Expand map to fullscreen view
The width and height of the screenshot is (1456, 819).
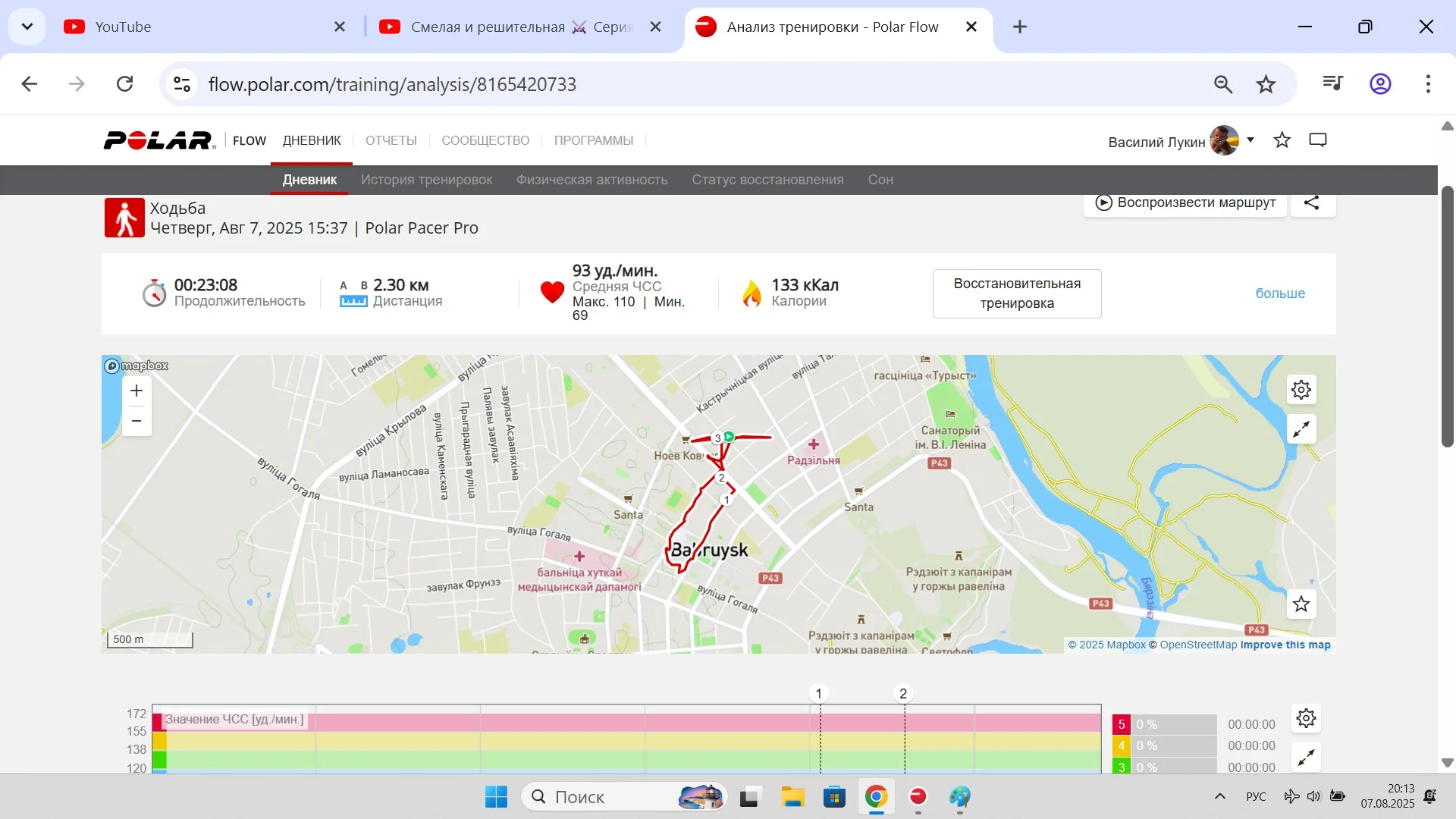(x=1301, y=430)
